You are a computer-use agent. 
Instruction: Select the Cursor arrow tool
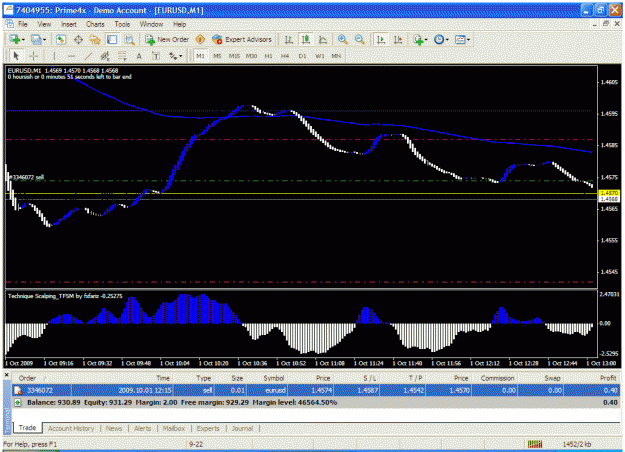(x=16, y=56)
